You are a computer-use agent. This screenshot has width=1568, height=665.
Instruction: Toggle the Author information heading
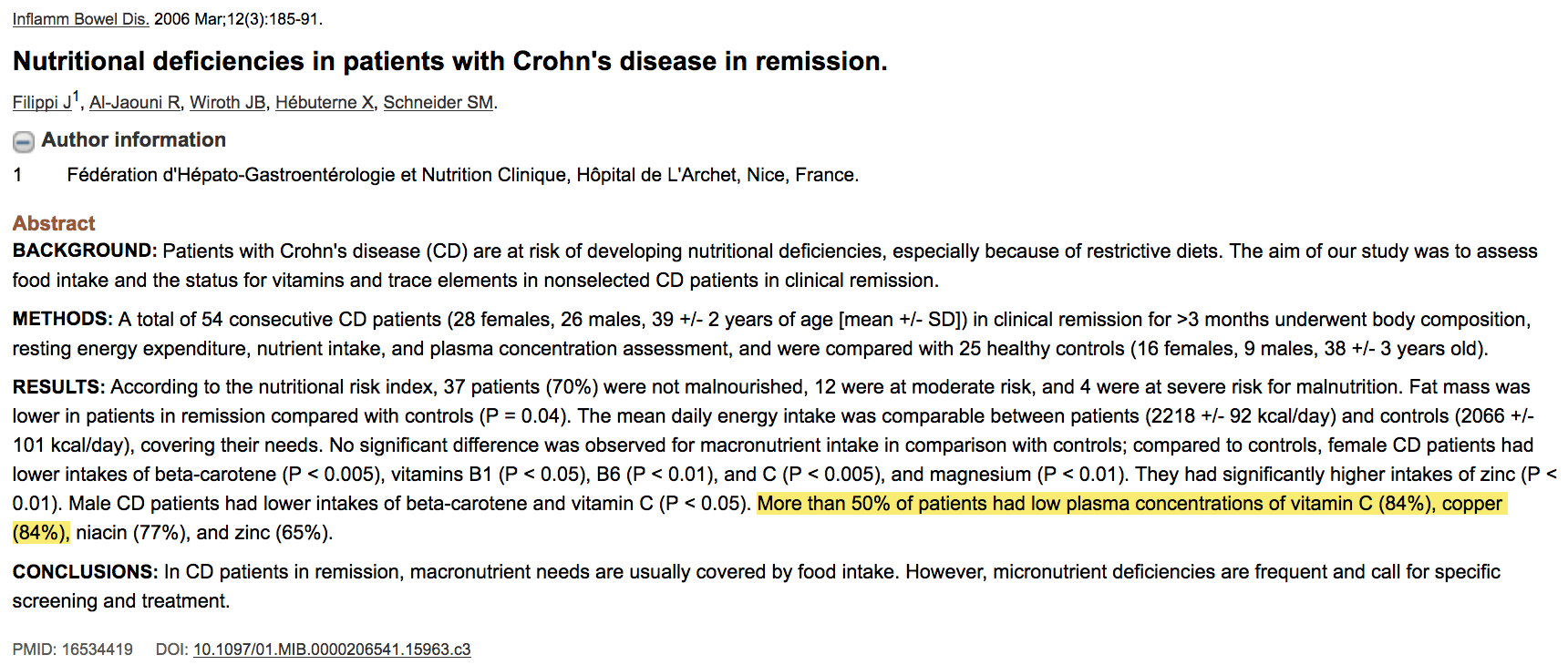[133, 140]
